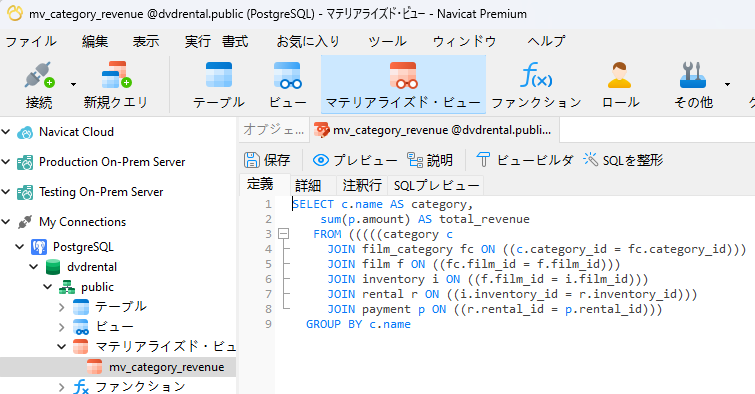Screen dimensions: 755x394
Task: Switch to the 定義 tab
Action: (260, 184)
